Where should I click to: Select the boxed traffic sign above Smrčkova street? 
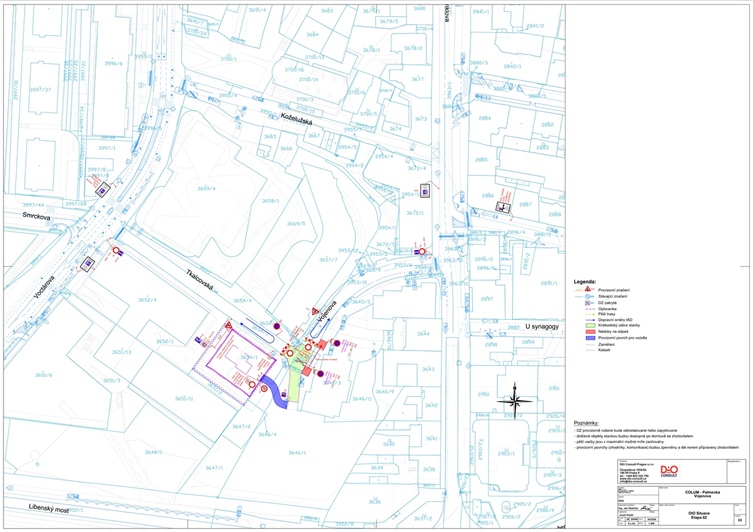point(102,190)
